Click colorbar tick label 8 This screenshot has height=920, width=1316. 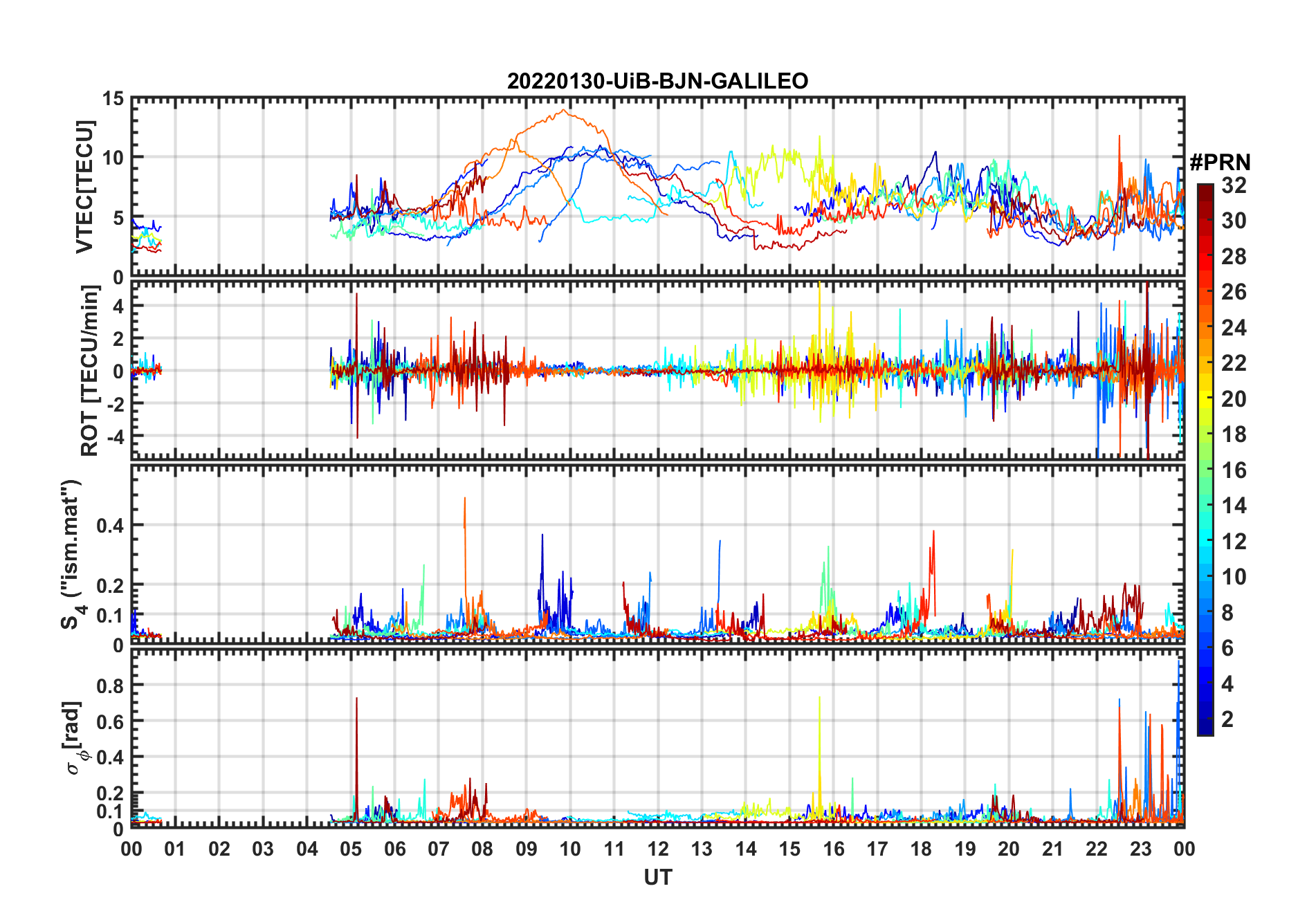[x=1227, y=613]
